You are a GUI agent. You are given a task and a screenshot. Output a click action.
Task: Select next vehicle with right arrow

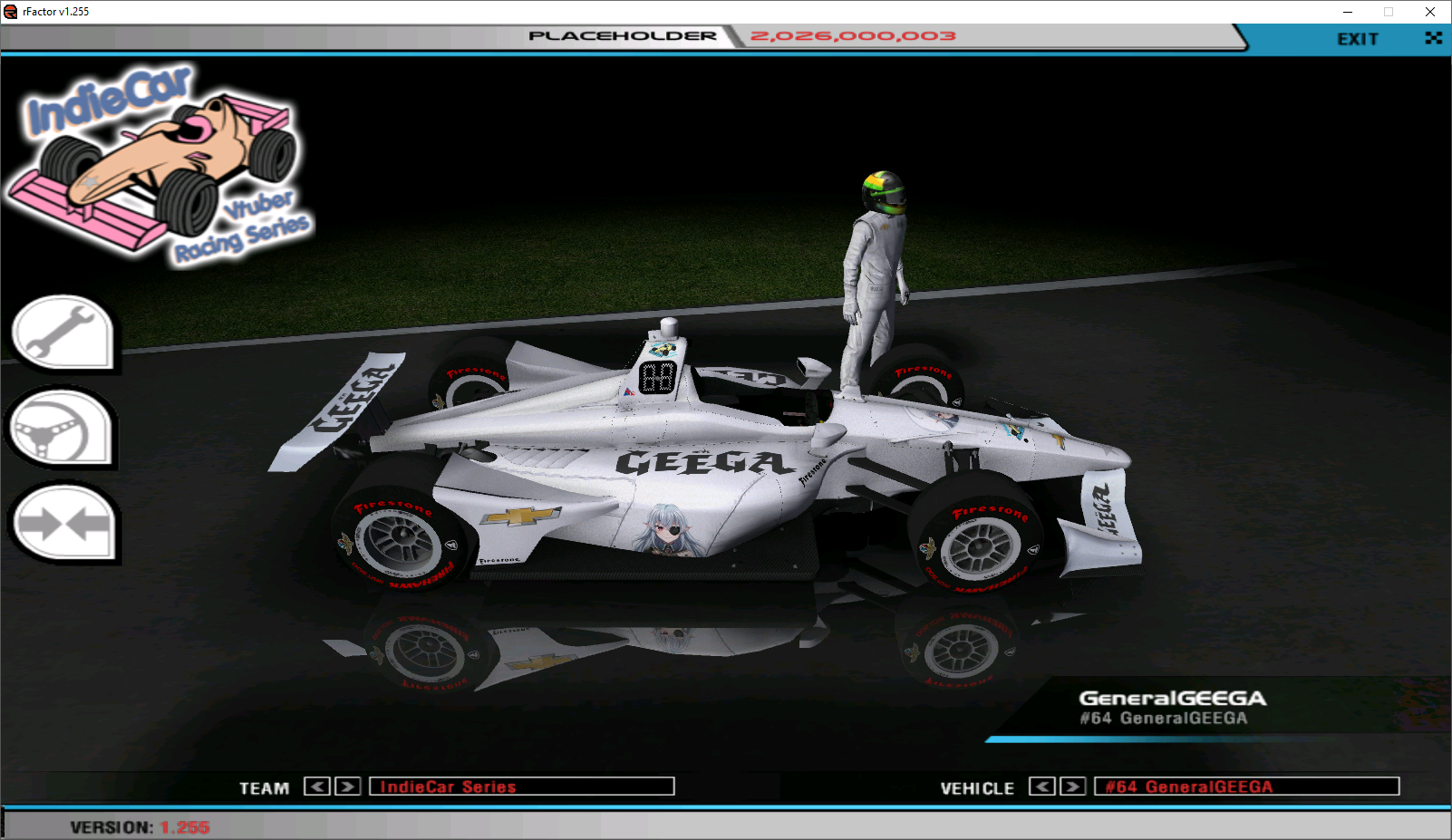coord(1073,787)
